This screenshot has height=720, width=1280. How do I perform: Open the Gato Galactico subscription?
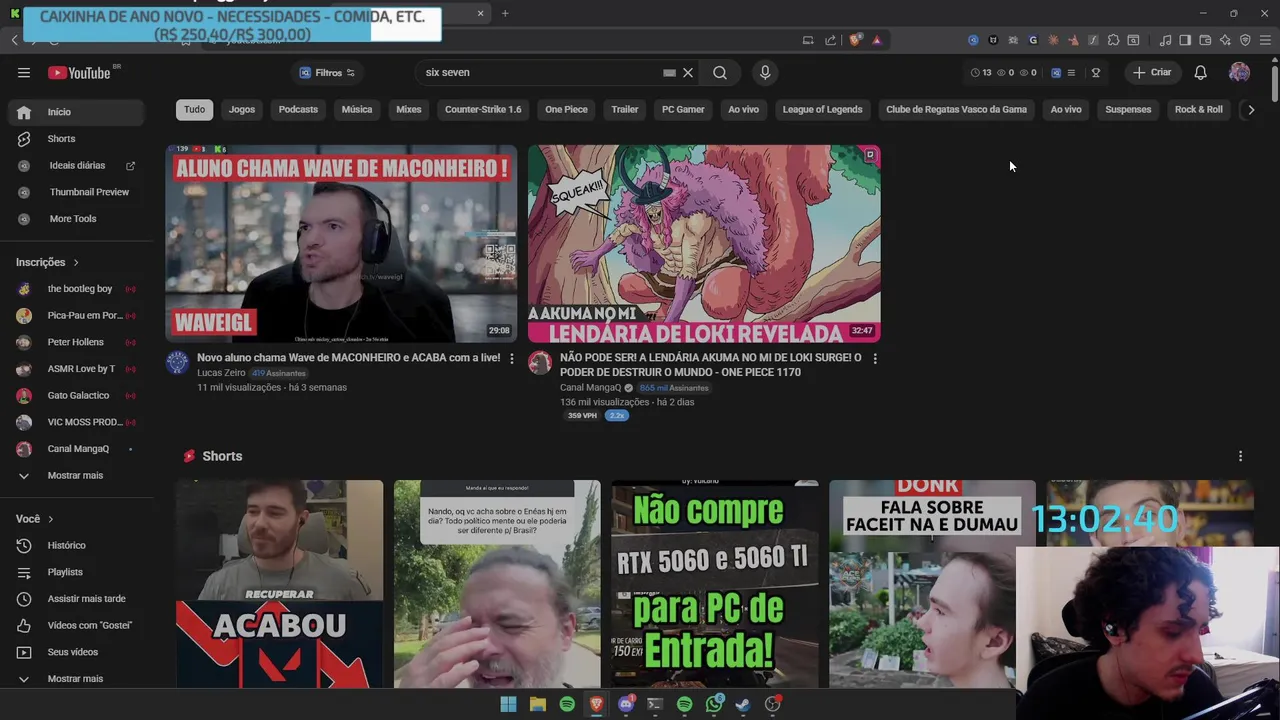75,395
